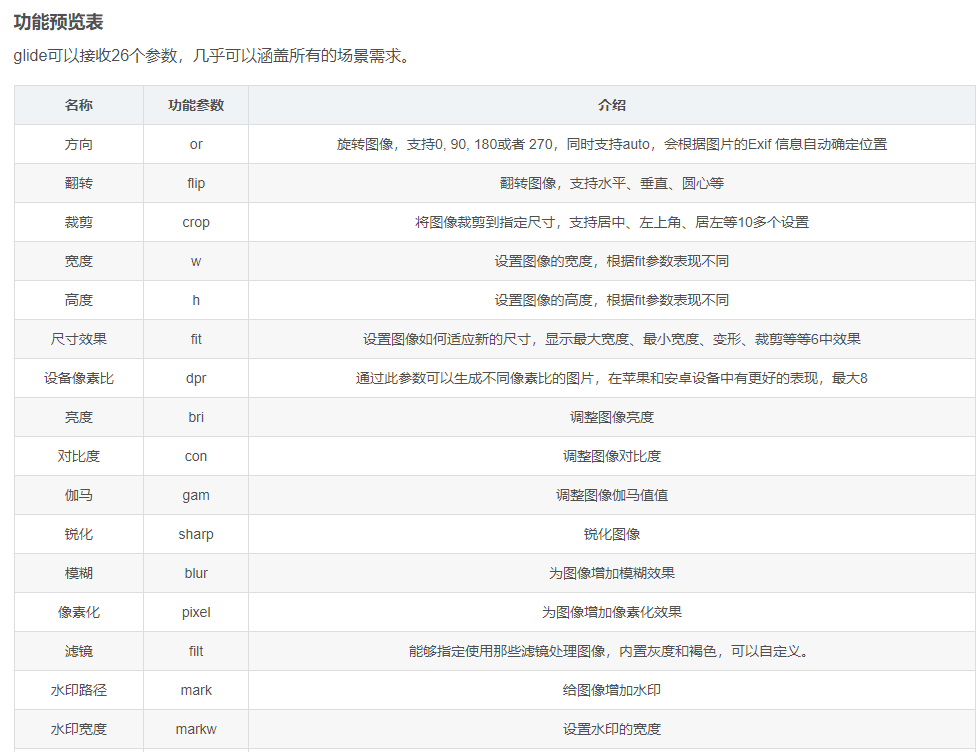Select the 'blur' parameter cell
The image size is (979, 752).
pyautogui.click(x=196, y=573)
